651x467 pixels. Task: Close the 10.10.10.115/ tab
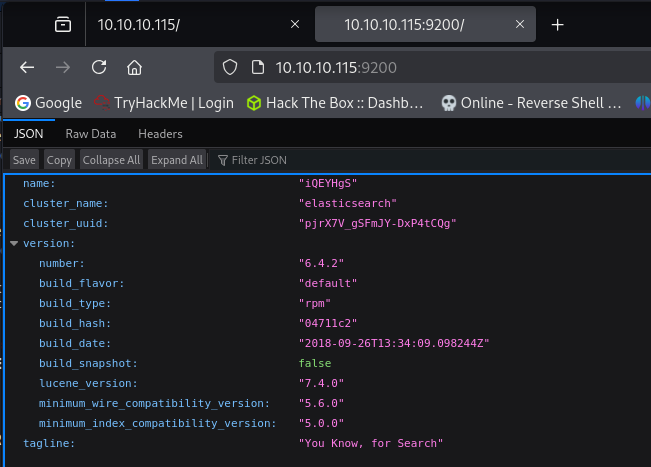coord(295,24)
